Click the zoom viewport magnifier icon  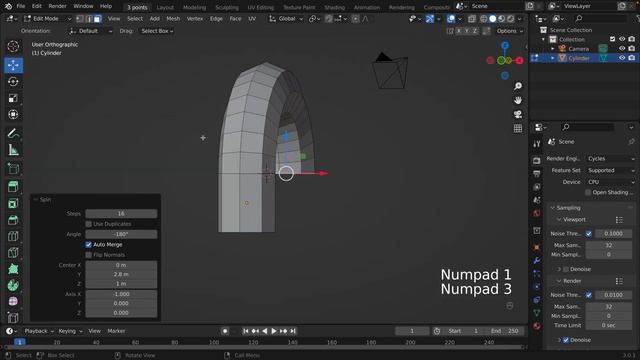518,86
